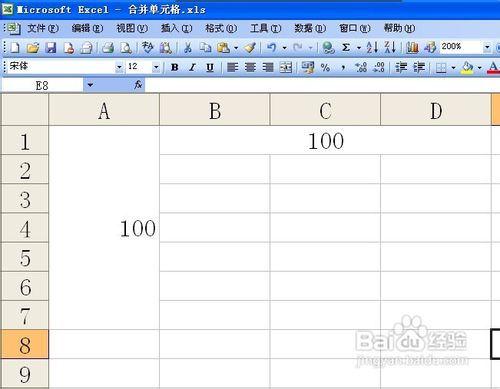500x389 pixels.
Task: Open the 文件 (File) menu
Action: click(43, 28)
